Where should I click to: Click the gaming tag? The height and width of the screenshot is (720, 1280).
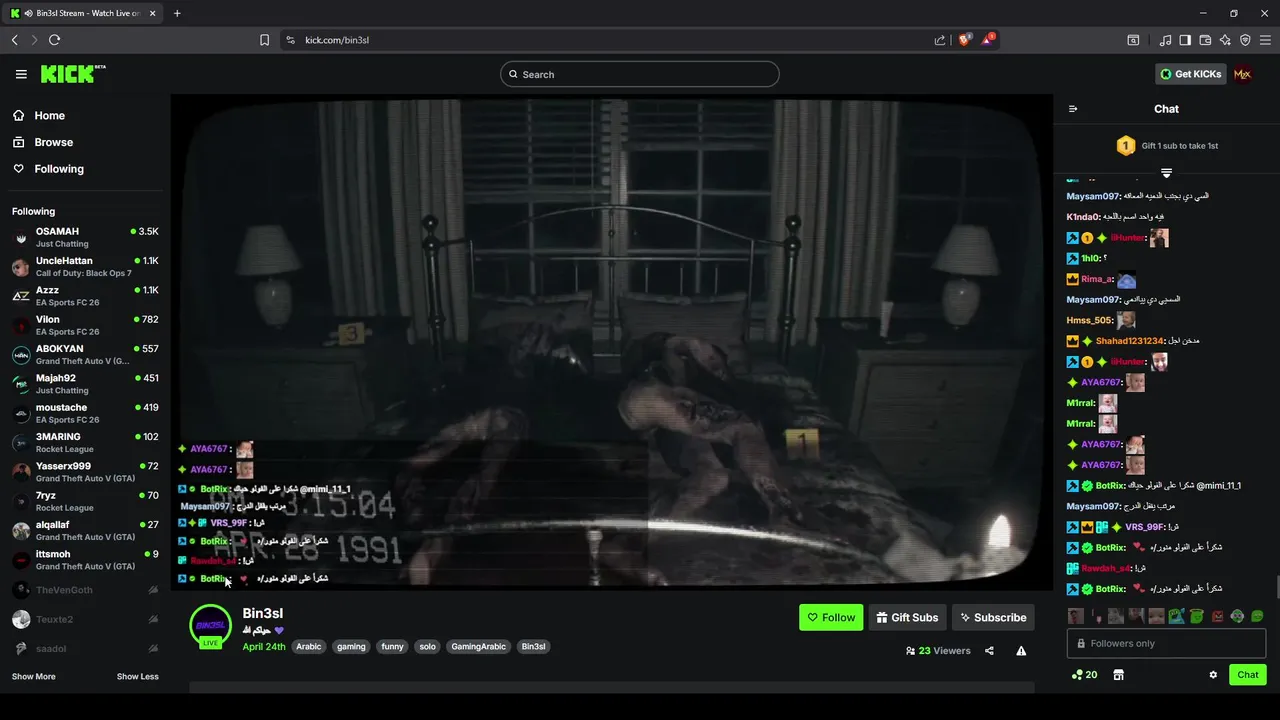(351, 647)
